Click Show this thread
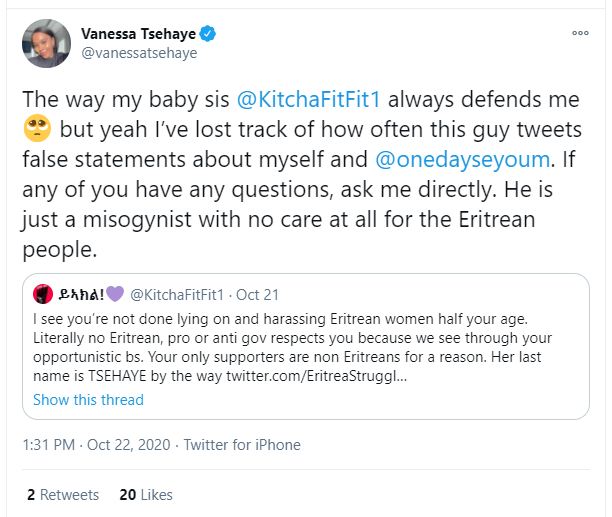The height and width of the screenshot is (517, 612). 88,400
